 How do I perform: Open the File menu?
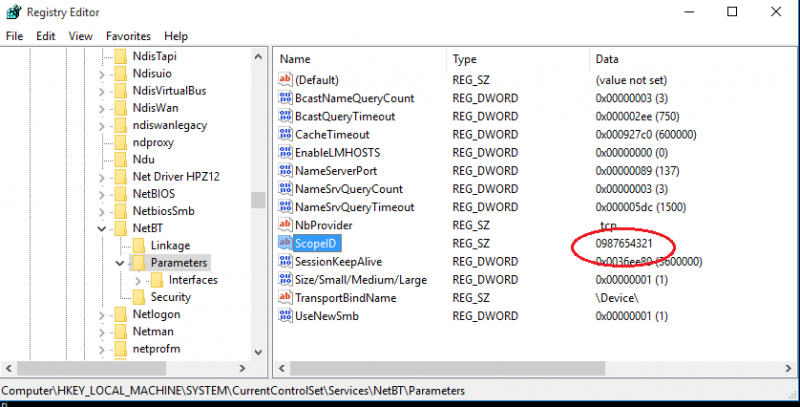coord(15,35)
